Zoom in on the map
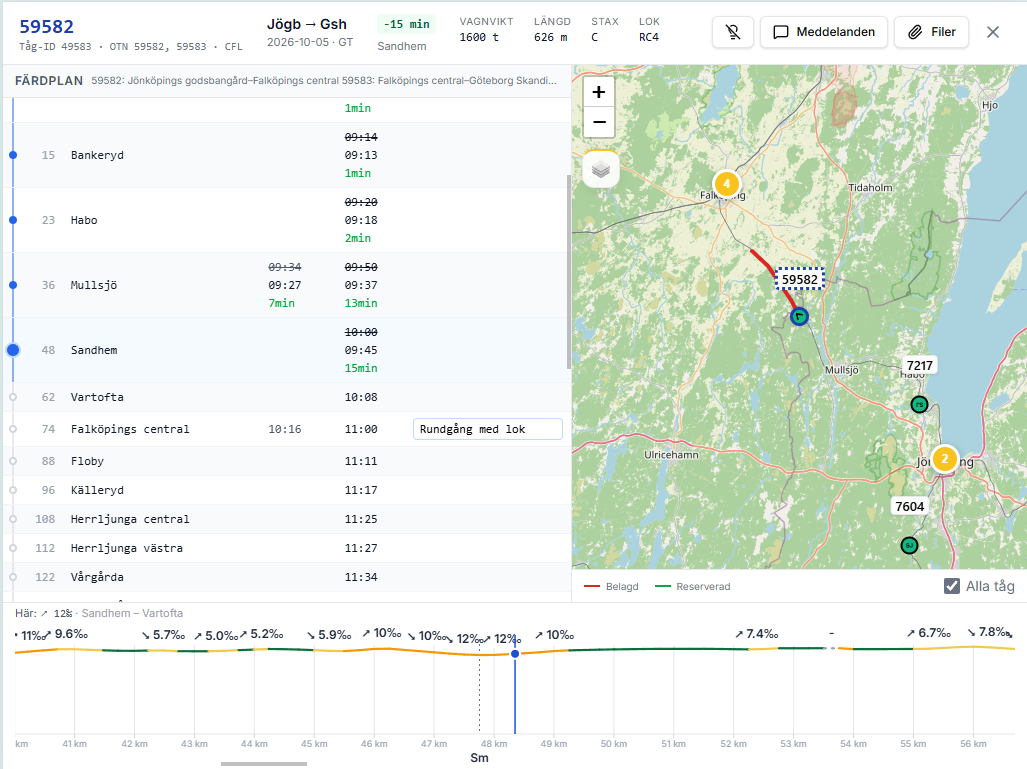This screenshot has width=1027, height=769. (599, 92)
